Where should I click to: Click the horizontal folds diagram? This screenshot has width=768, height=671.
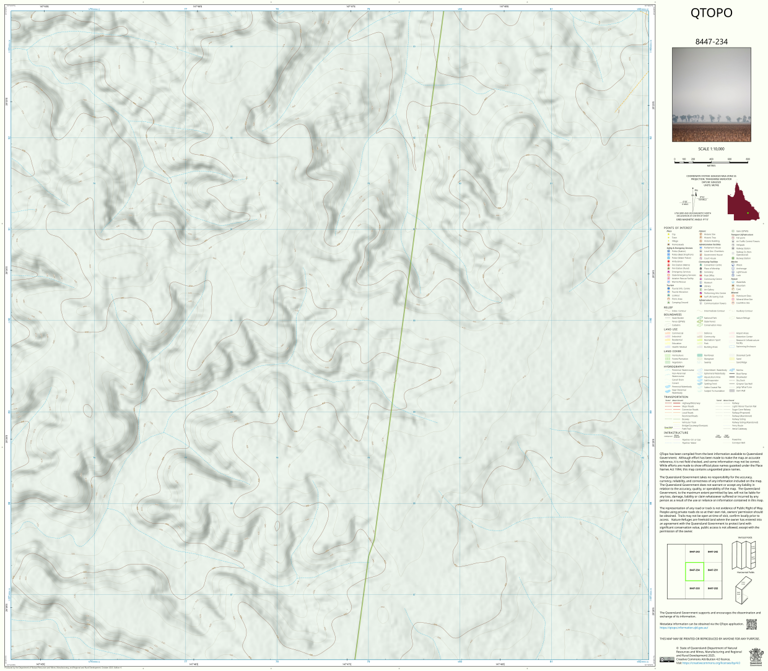744,556
